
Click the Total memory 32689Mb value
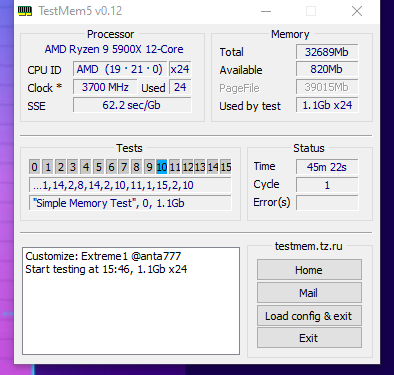pos(327,52)
